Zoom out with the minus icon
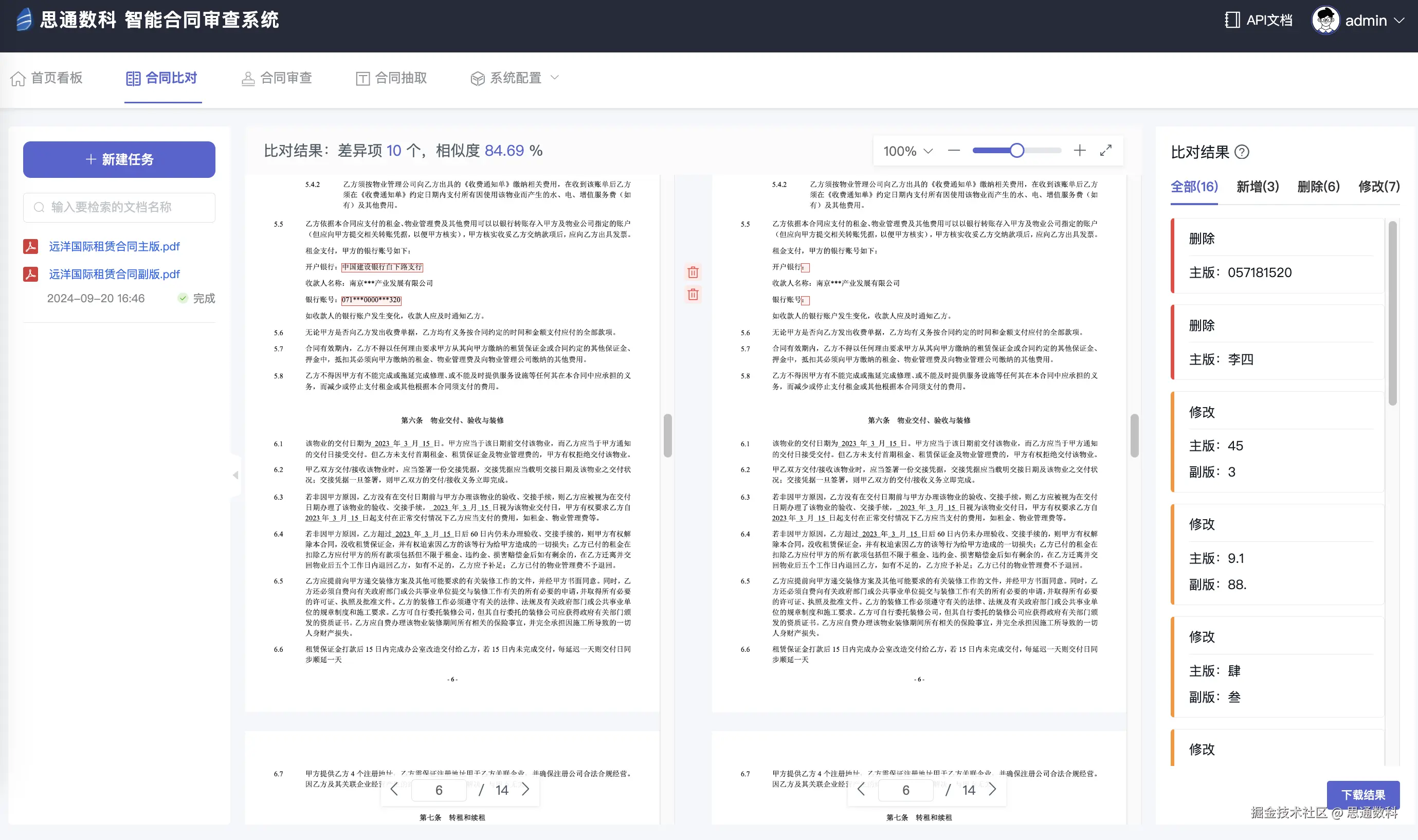1418x840 pixels. point(954,151)
